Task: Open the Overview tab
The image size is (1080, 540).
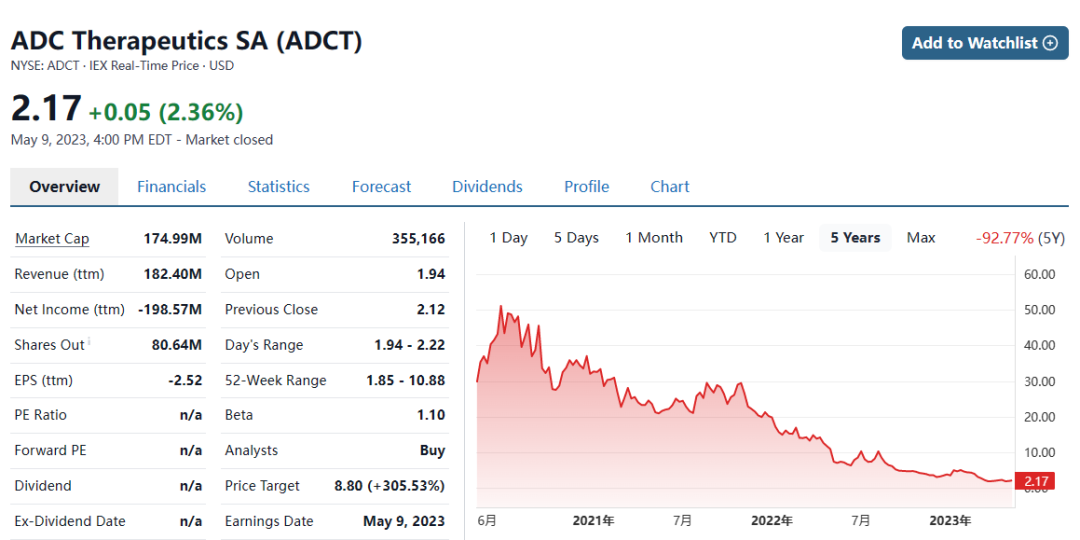Action: click(64, 187)
